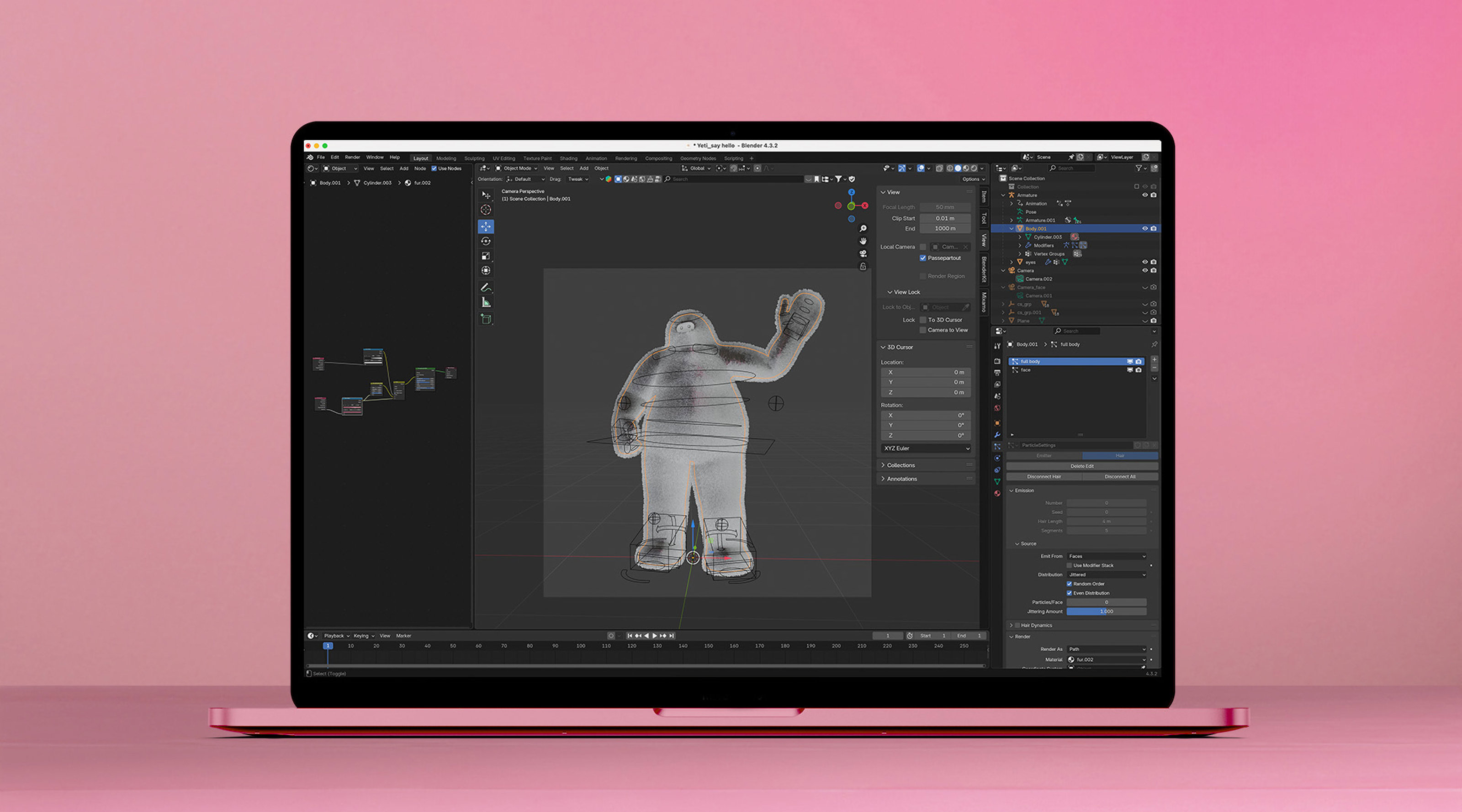This screenshot has width=1462, height=812.
Task: Click the Delete Edit button
Action: 1082,466
